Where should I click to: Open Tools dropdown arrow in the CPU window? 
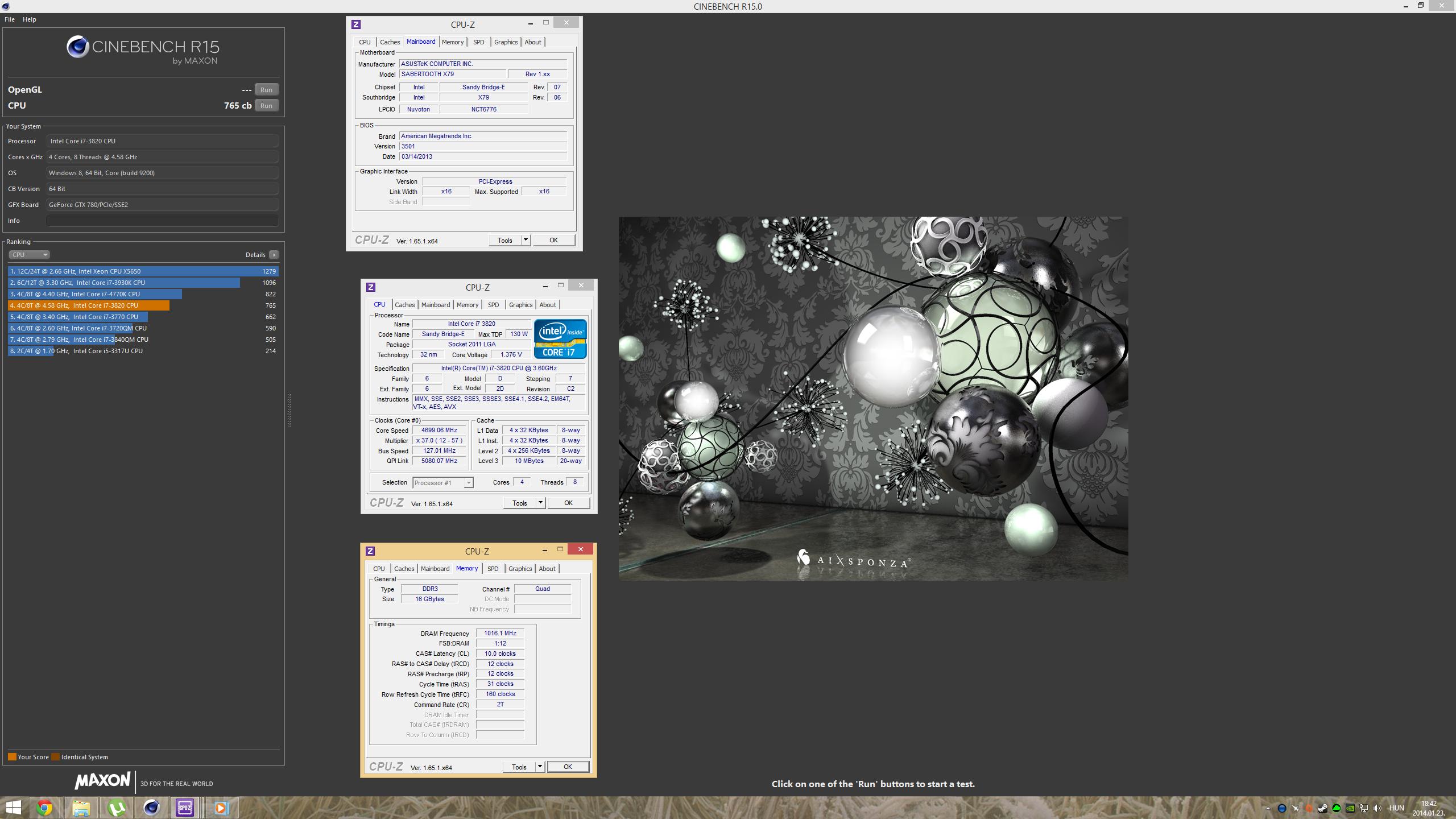point(540,503)
